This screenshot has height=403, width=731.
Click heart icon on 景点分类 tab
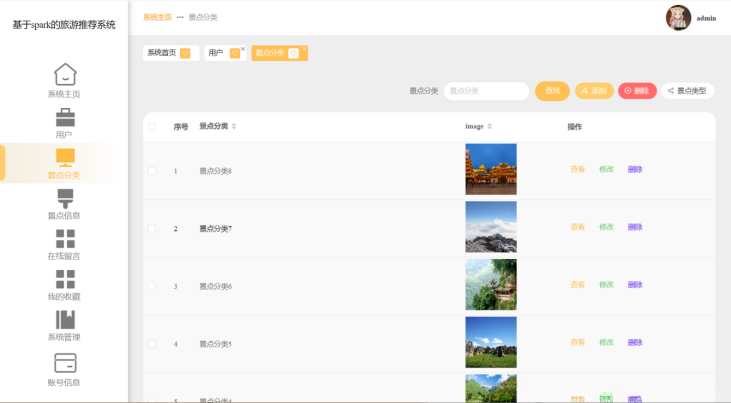pyautogui.click(x=293, y=53)
